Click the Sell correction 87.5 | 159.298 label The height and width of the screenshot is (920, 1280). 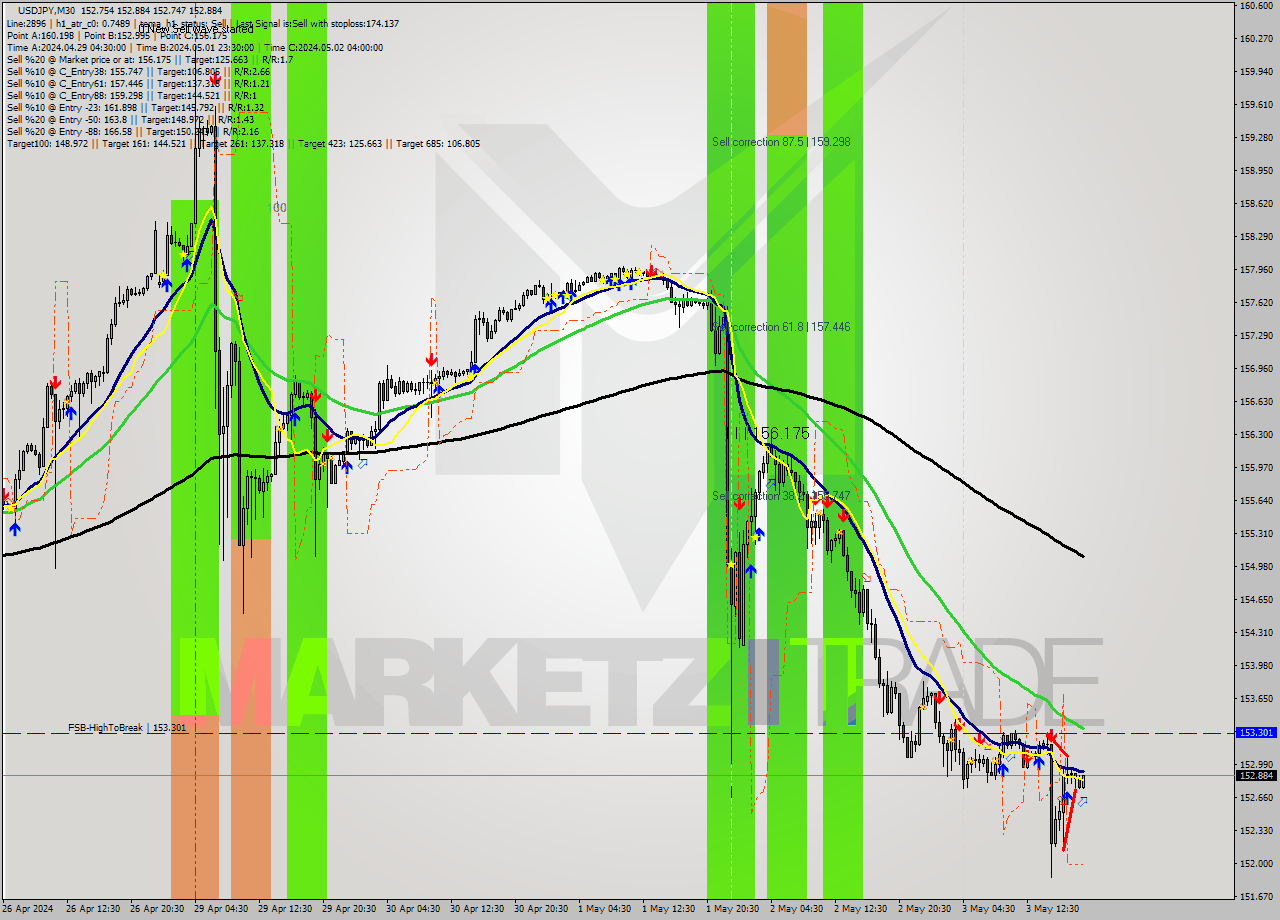(781, 142)
